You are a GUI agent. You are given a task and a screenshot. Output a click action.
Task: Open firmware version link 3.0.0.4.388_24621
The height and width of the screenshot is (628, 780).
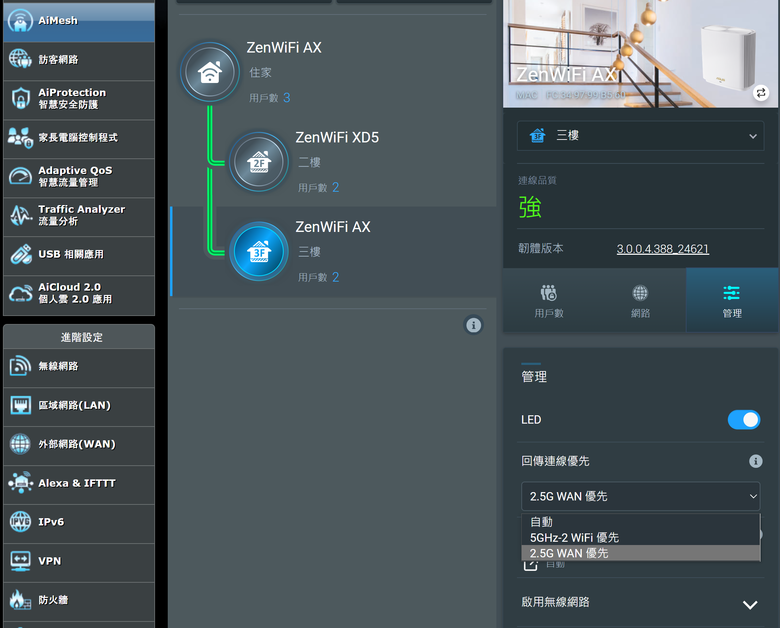pyautogui.click(x=663, y=249)
